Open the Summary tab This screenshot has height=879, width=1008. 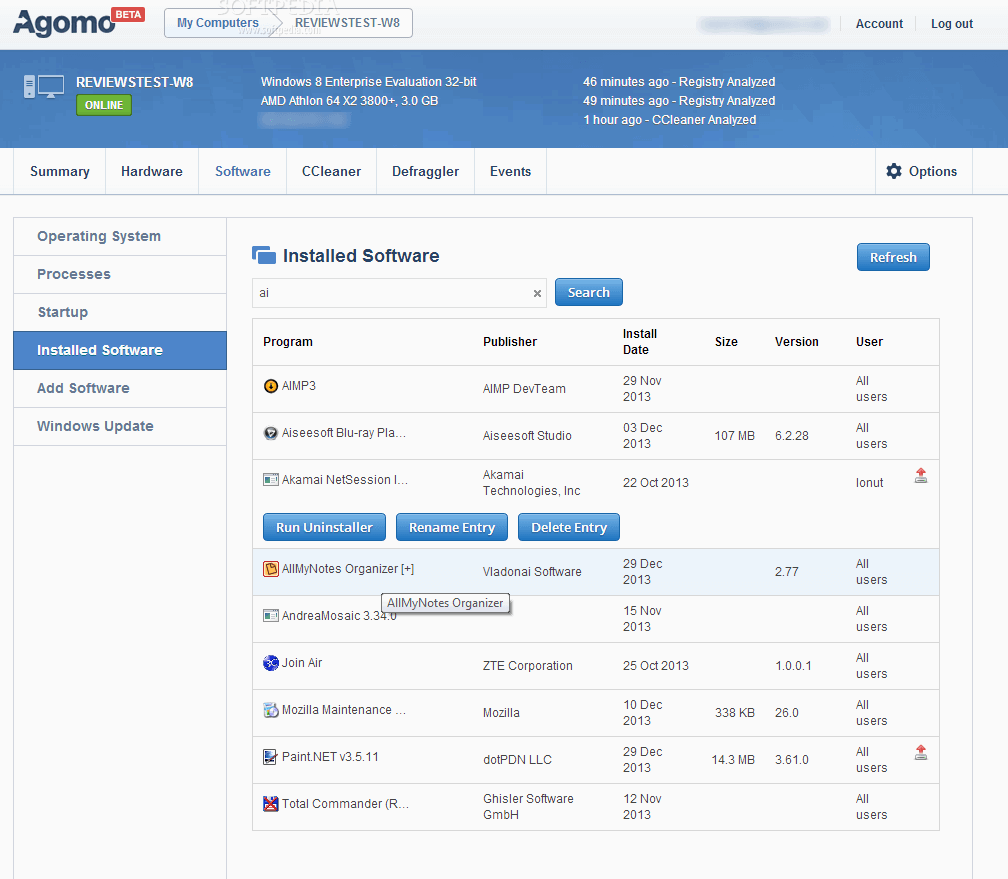point(60,171)
